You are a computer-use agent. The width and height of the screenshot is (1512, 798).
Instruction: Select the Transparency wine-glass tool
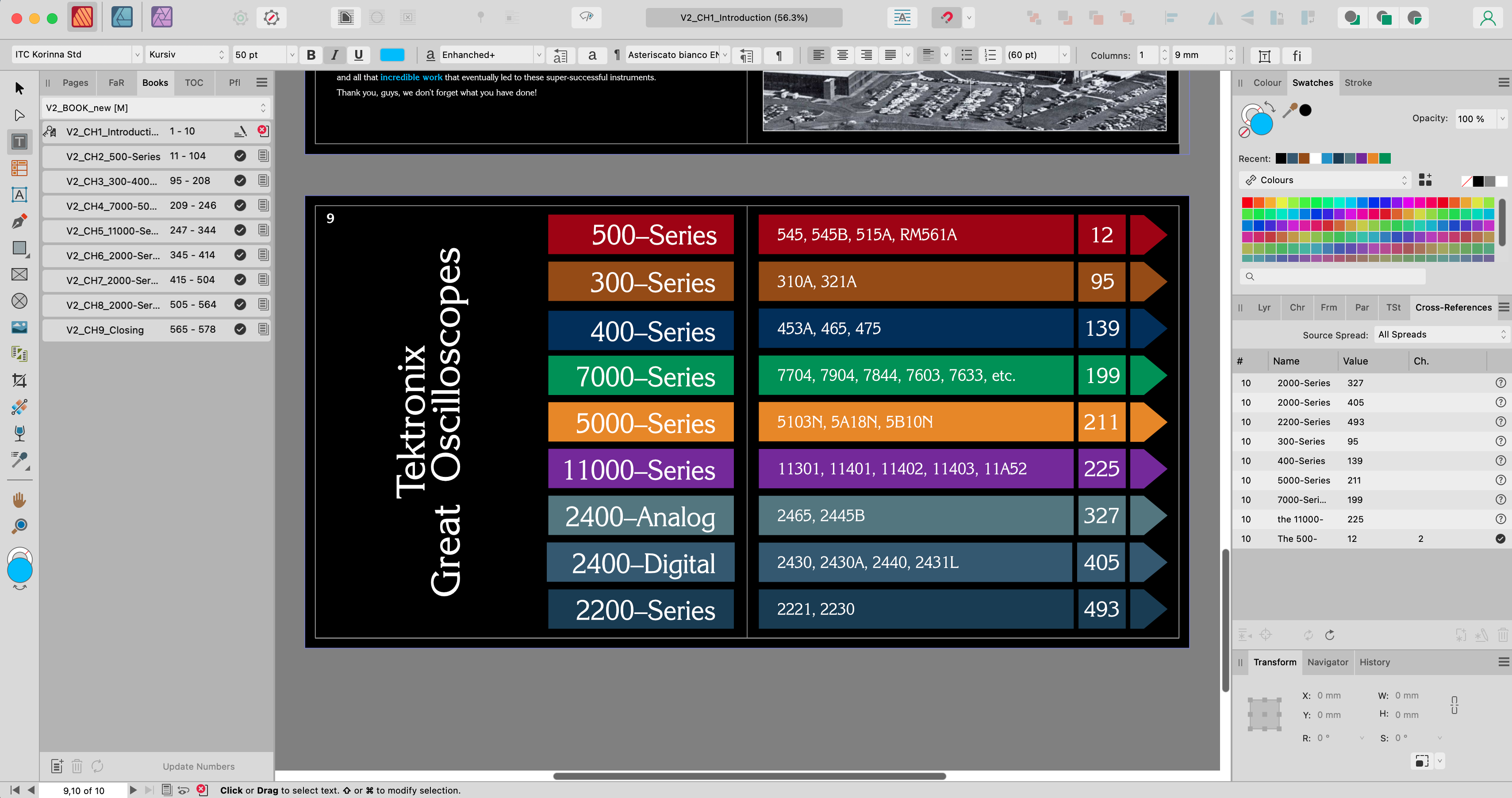point(19,434)
